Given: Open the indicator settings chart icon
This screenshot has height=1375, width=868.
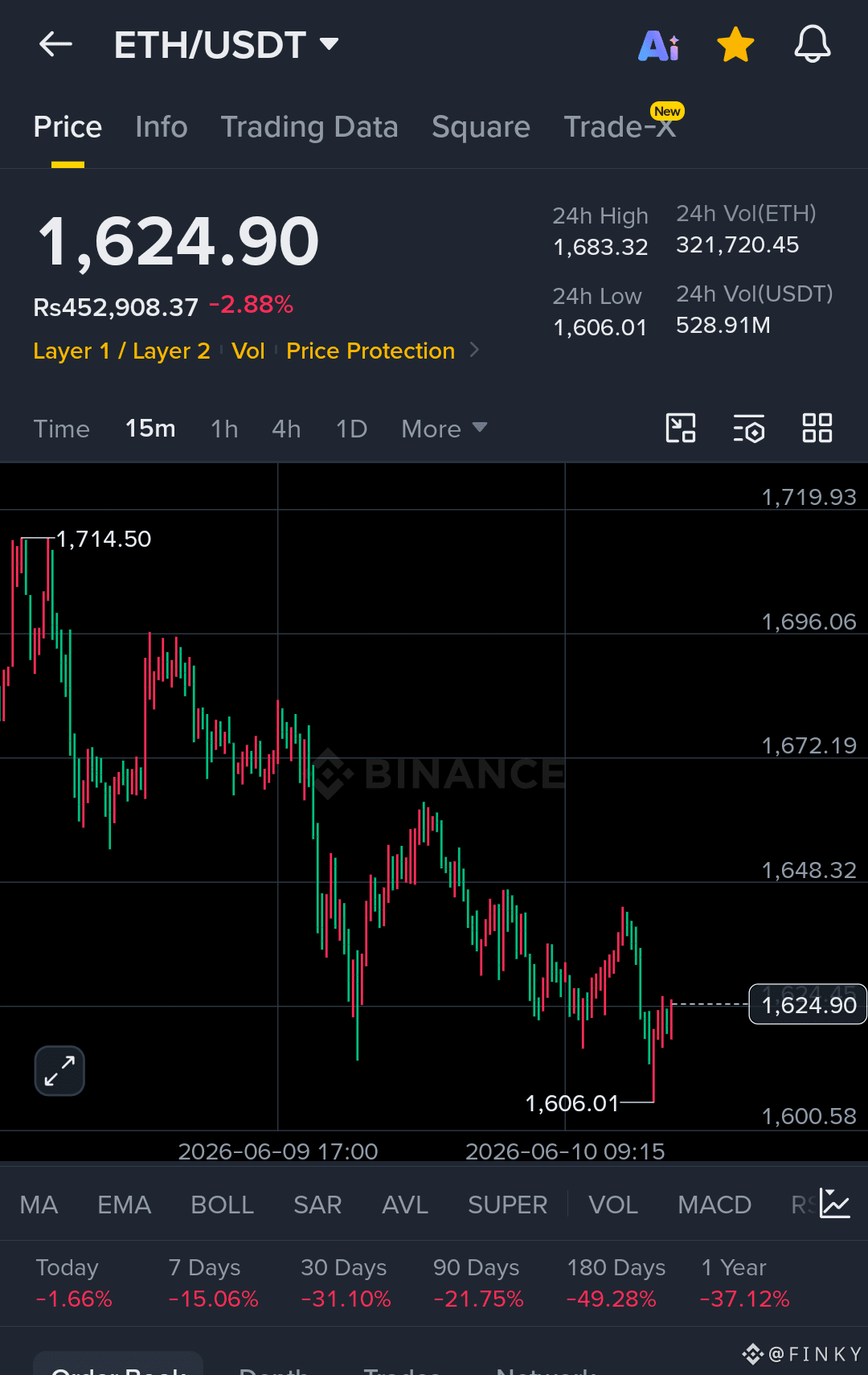Looking at the screenshot, I should [x=835, y=1204].
